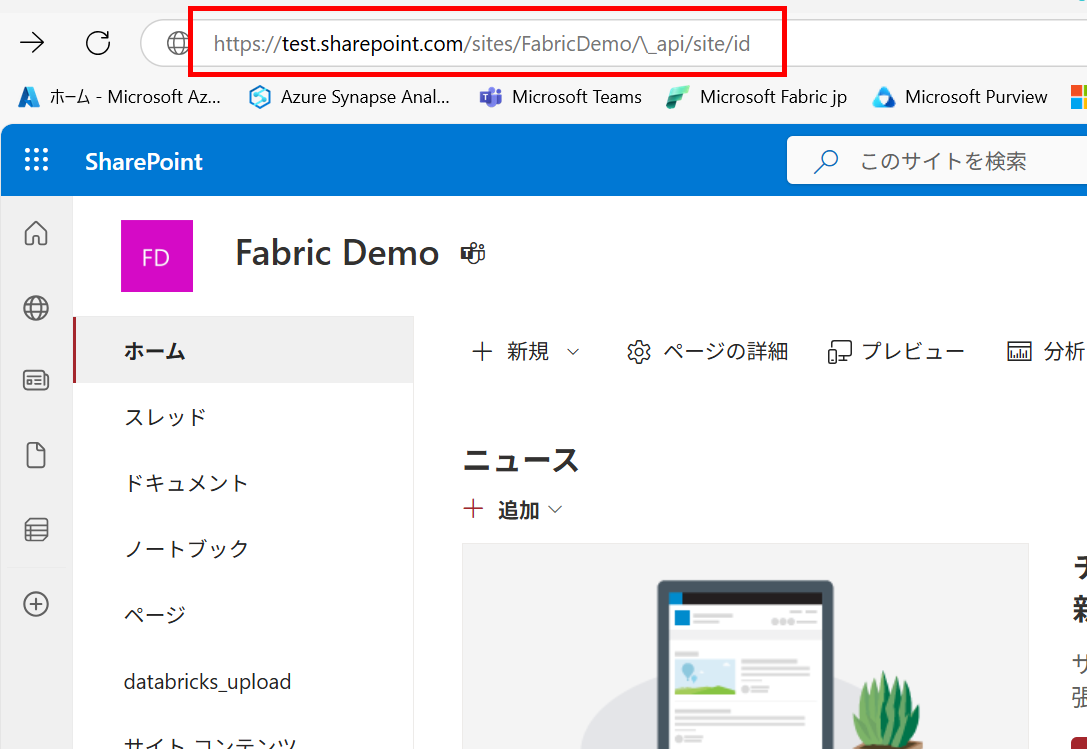Open the Azure Synapse Analytics bookmark
Image resolution: width=1087 pixels, height=749 pixels.
(349, 97)
